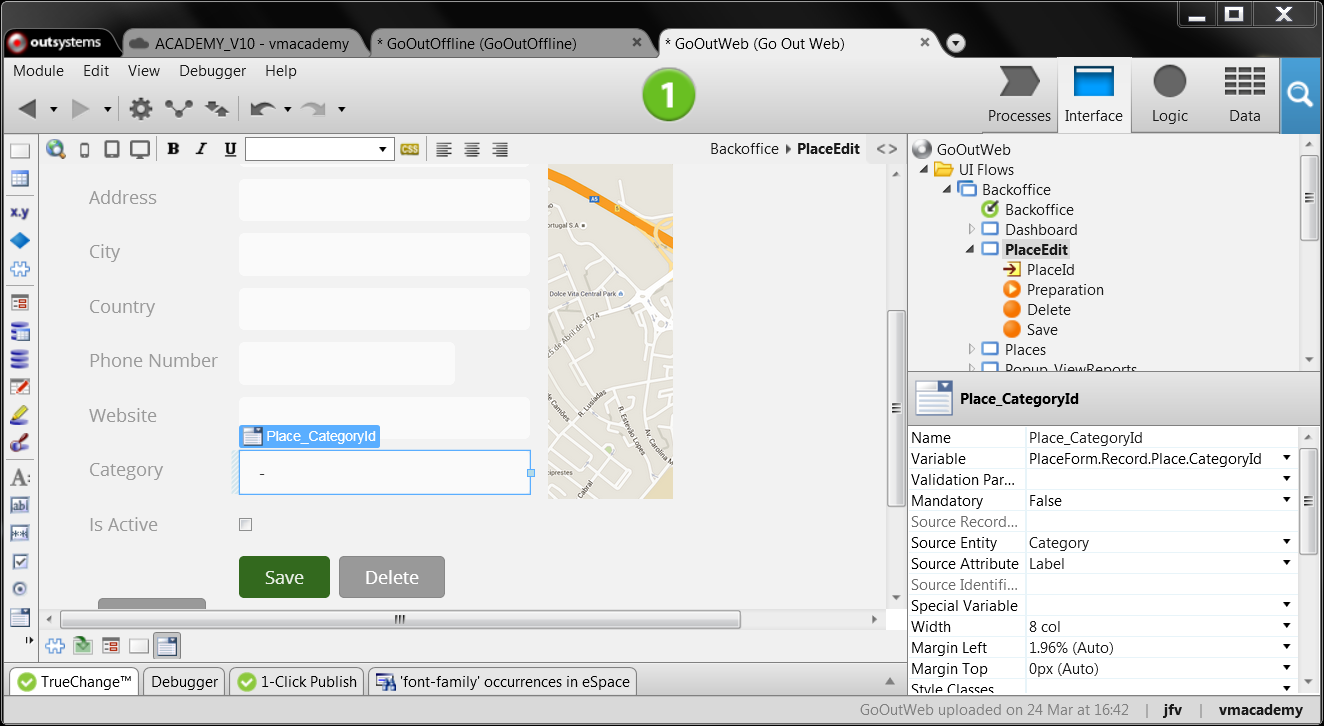1324x726 pixels.
Task: Select the Checkbox widget in the toolbox
Action: pos(20,560)
